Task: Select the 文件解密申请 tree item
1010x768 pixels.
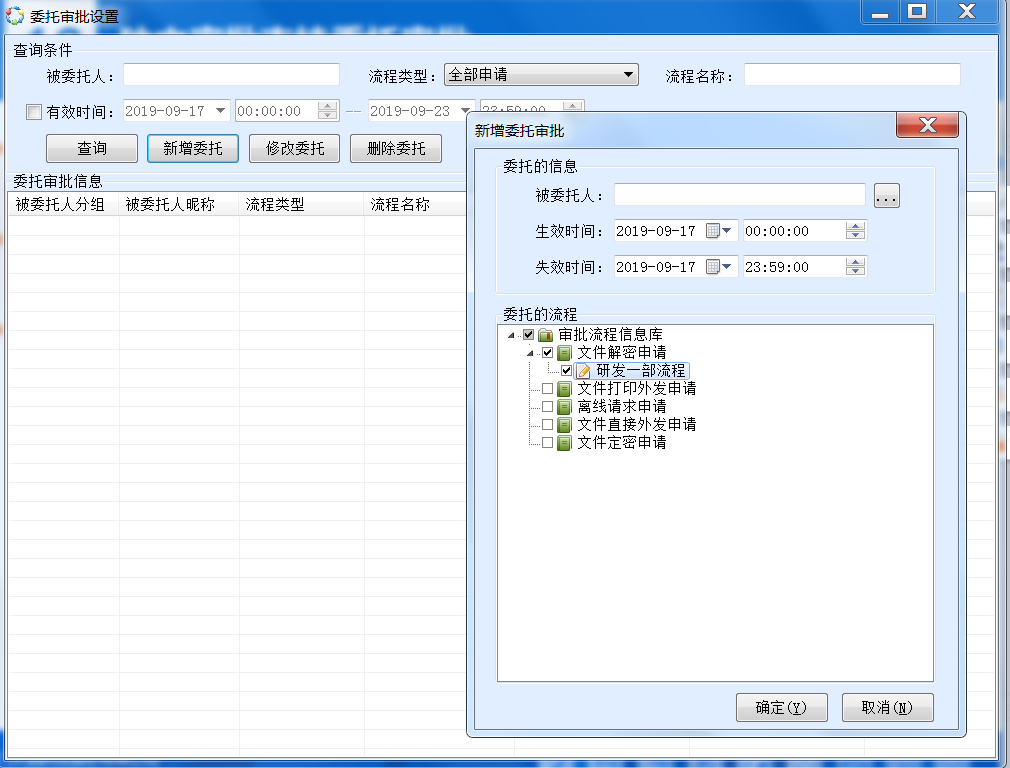Action: coord(622,352)
